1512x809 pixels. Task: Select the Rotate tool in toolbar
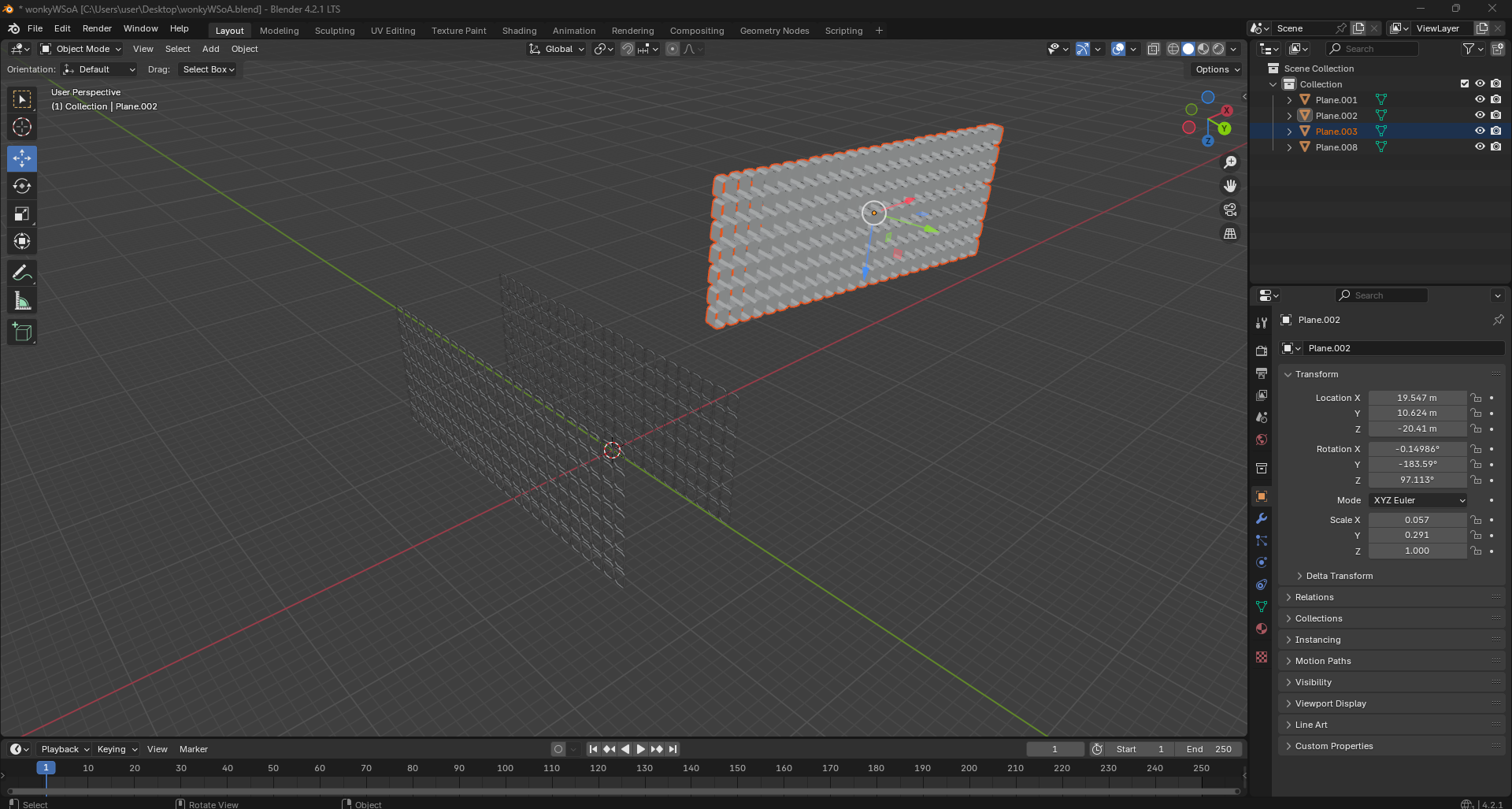click(x=22, y=187)
